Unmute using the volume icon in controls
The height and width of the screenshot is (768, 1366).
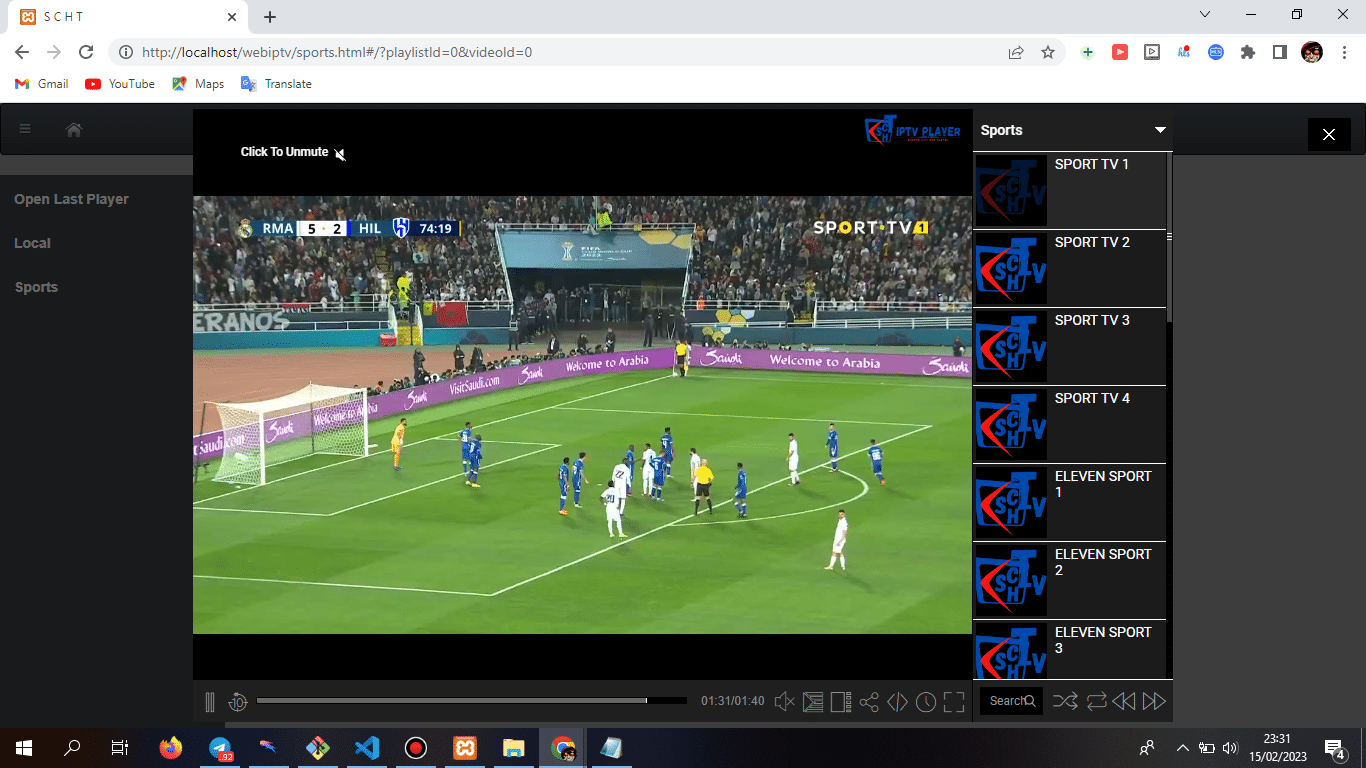[x=785, y=702]
